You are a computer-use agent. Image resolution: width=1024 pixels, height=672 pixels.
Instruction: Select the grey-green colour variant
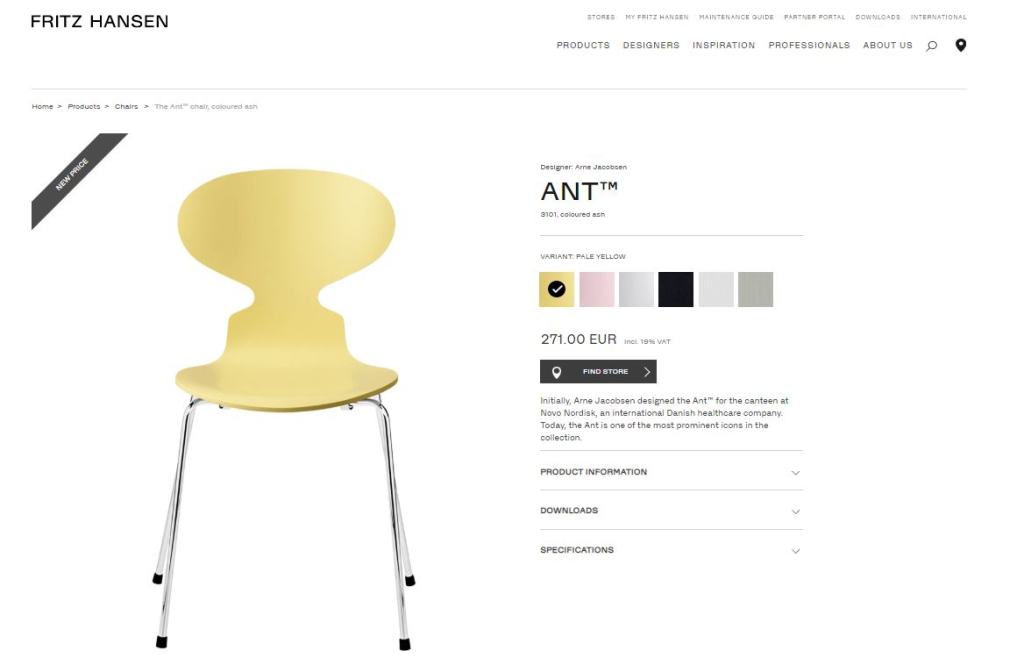[756, 289]
